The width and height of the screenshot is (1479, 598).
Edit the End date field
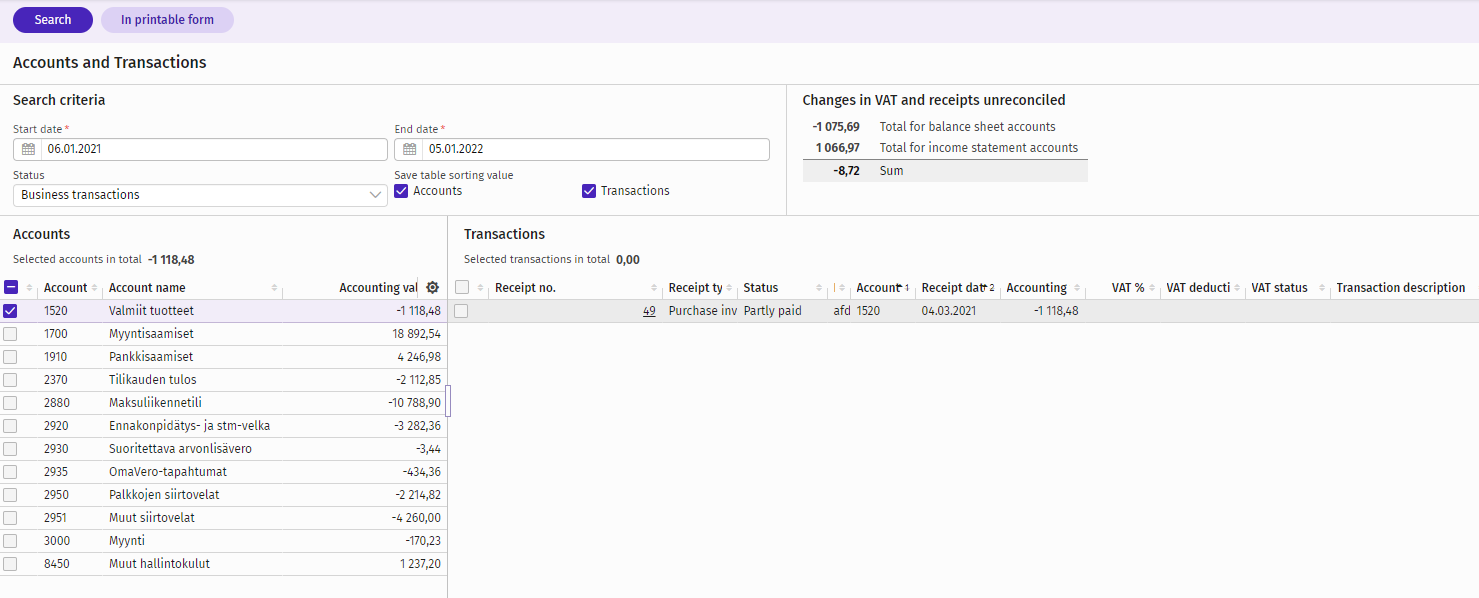(595, 149)
